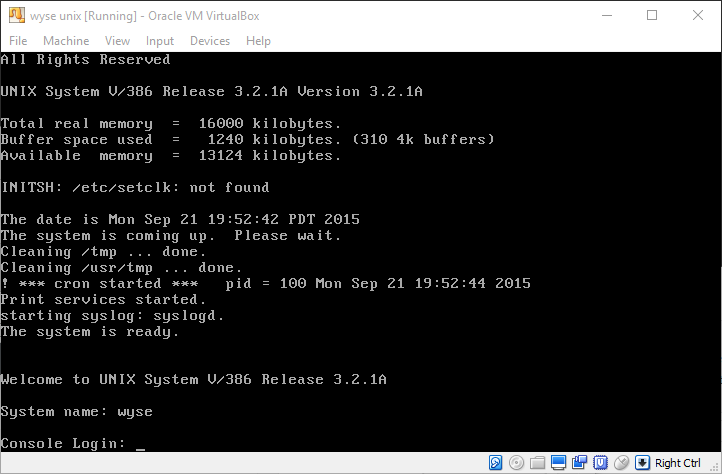Click the window resize grip corner
Image resolution: width=722 pixels, height=474 pixels.
(714, 467)
